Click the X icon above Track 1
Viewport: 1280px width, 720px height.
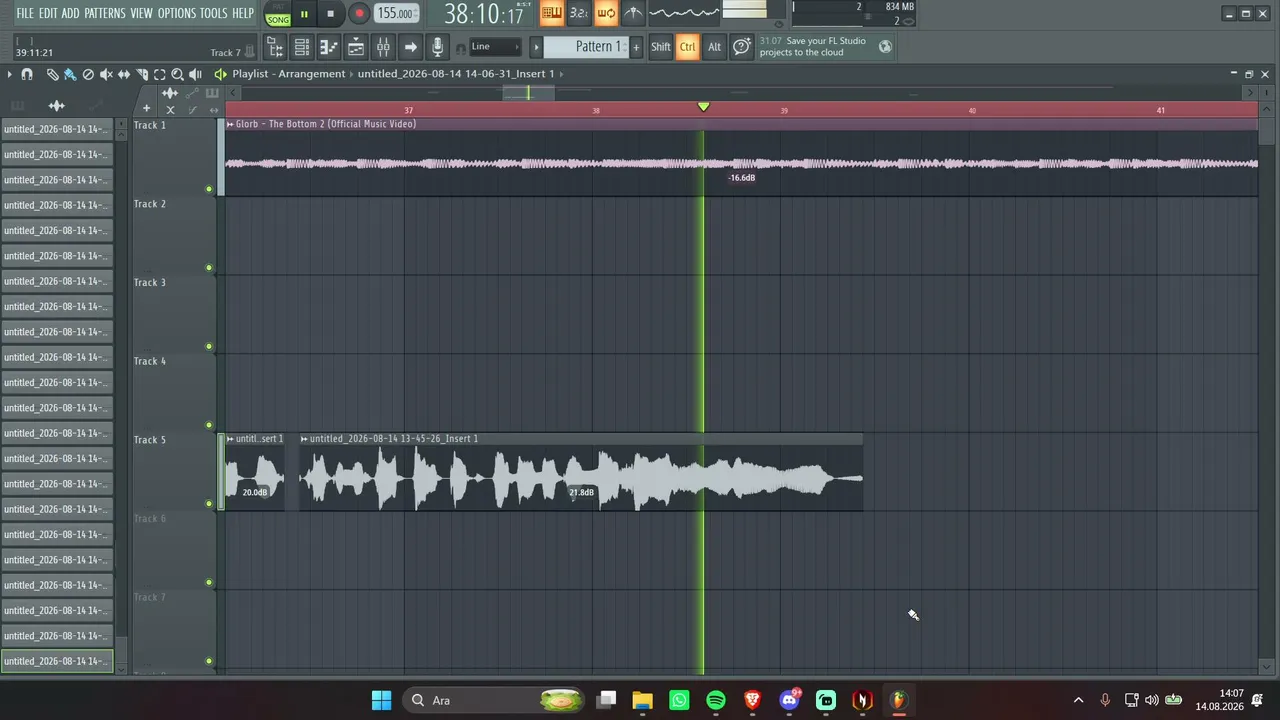170,110
